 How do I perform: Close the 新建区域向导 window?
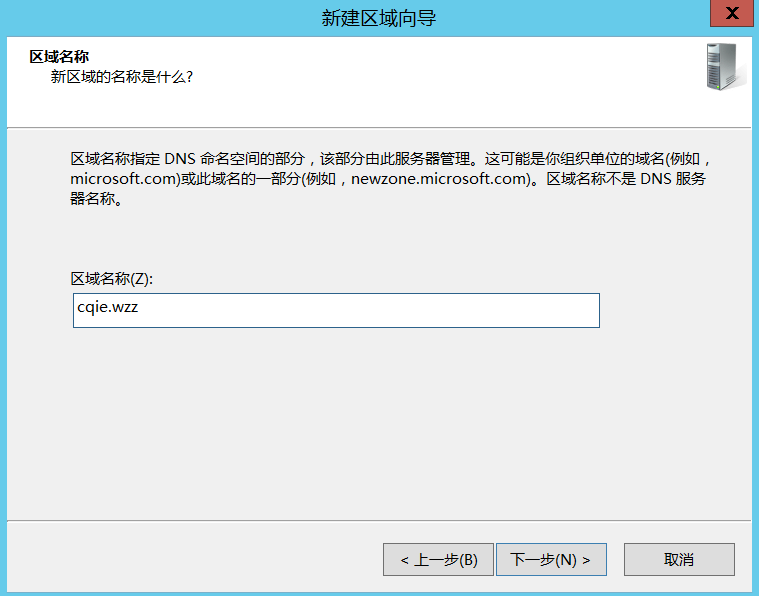pyautogui.click(x=732, y=13)
